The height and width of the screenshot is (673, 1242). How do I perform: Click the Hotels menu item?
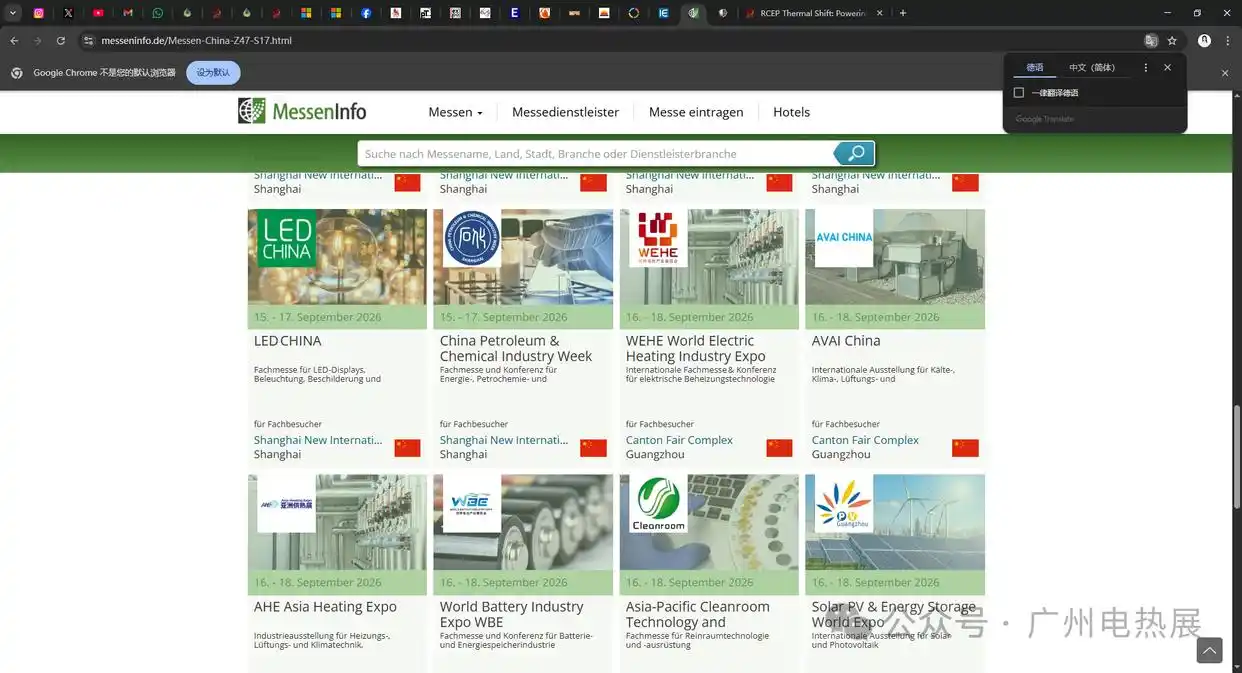coord(791,112)
